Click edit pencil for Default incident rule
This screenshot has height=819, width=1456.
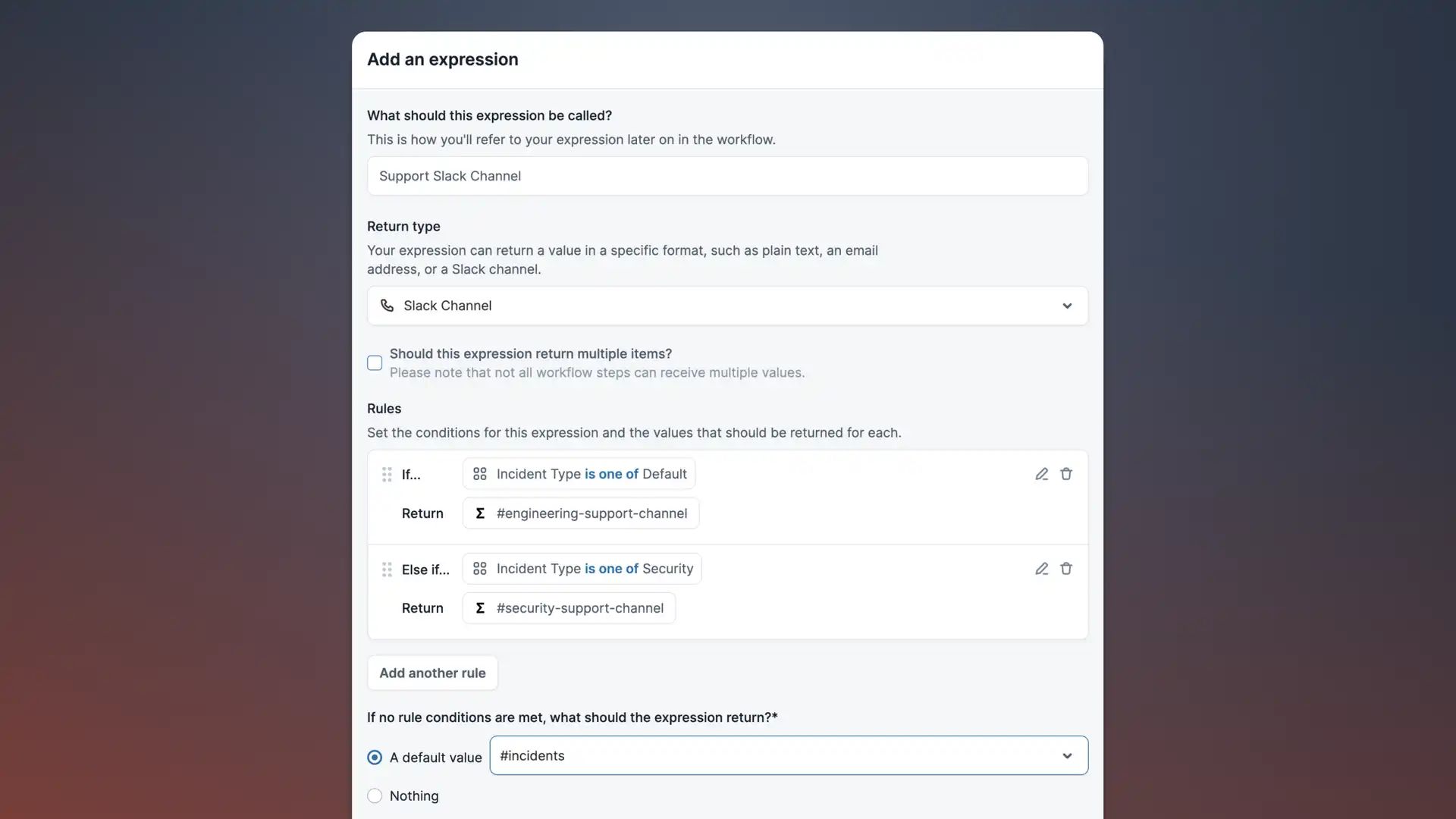[1041, 474]
